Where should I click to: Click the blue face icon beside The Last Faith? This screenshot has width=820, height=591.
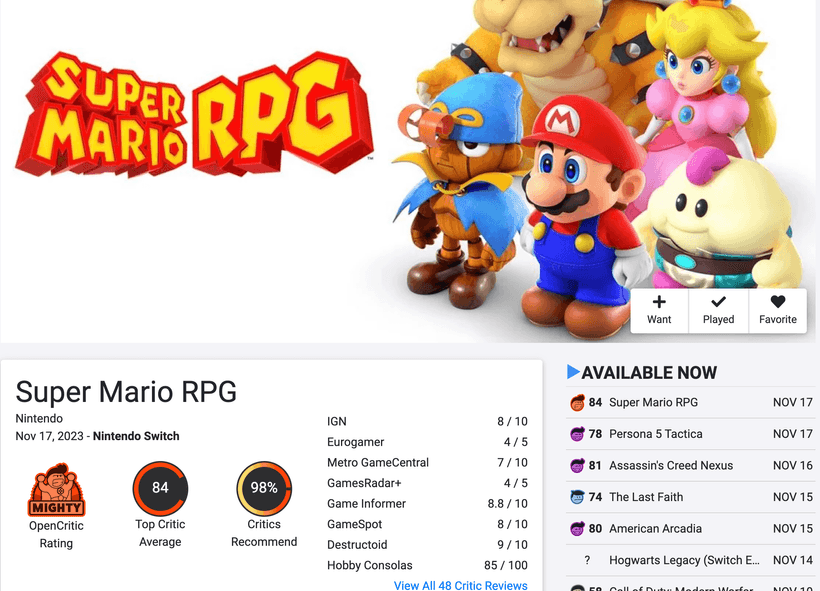[578, 497]
